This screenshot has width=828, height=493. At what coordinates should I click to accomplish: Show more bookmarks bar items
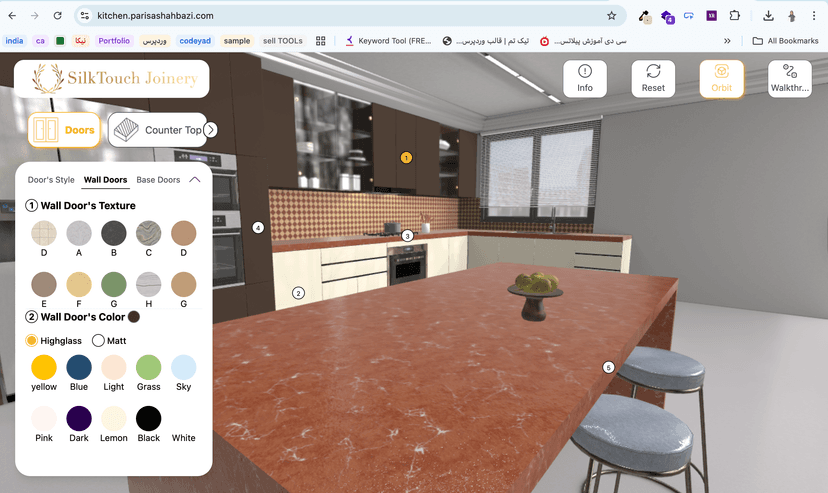pos(727,41)
